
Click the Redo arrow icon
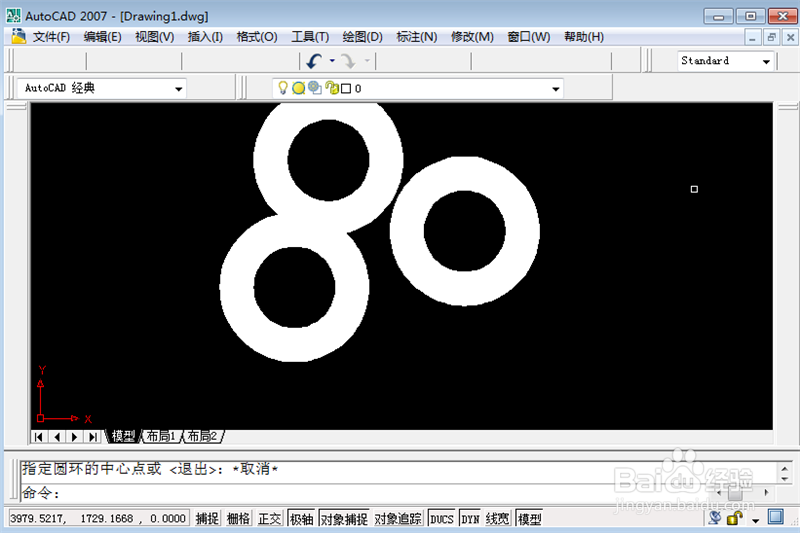pyautogui.click(x=348, y=61)
